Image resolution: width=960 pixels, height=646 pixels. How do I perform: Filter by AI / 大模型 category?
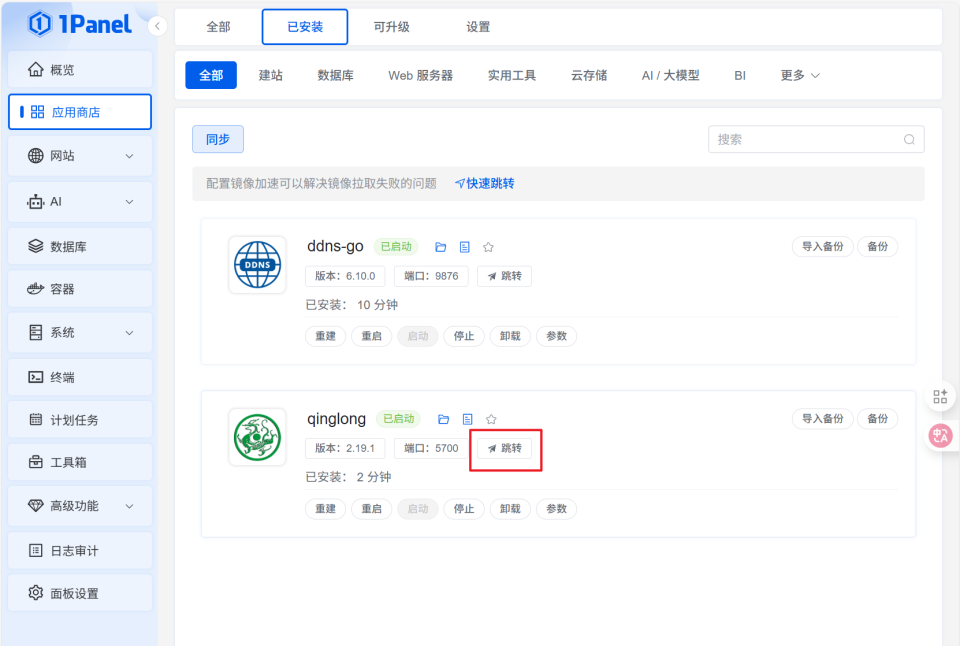(x=670, y=75)
